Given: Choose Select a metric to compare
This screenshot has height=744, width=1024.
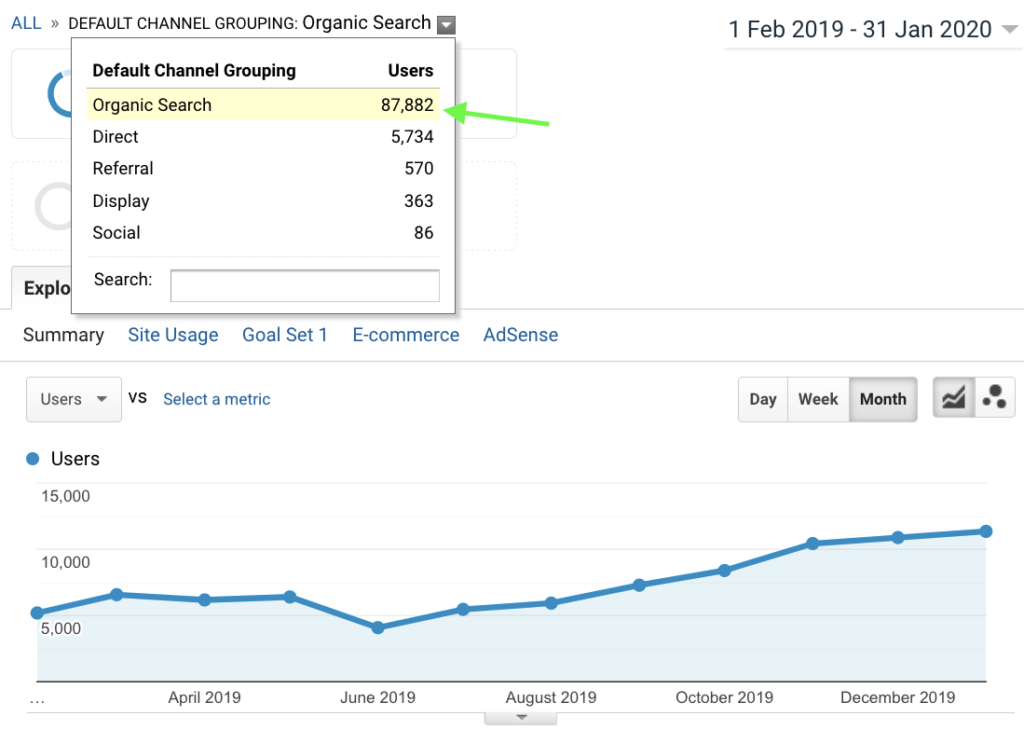Looking at the screenshot, I should 217,399.
